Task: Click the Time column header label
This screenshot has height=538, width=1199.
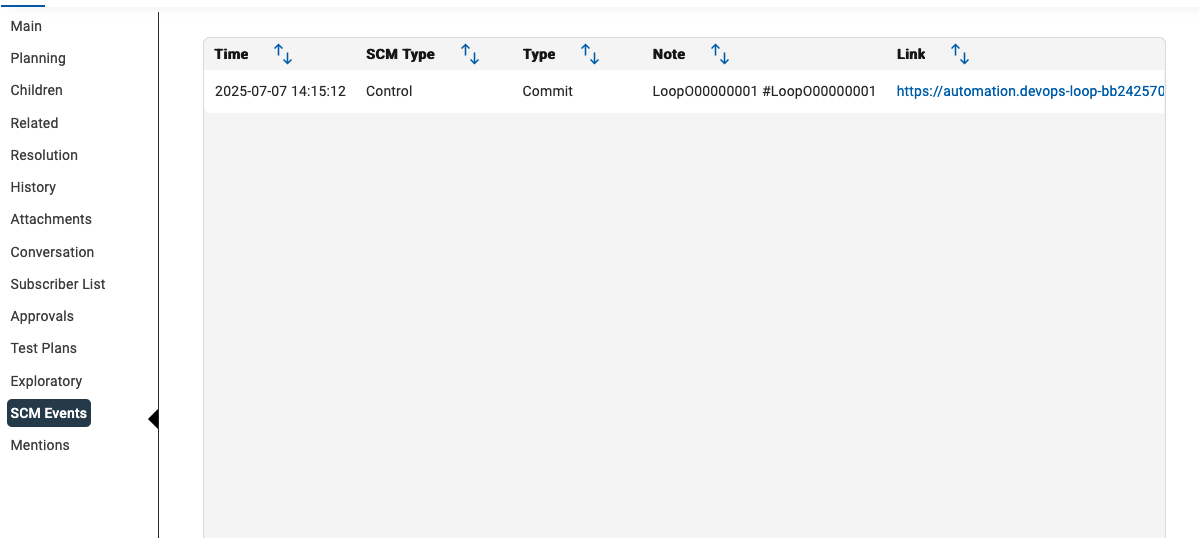Action: [231, 54]
